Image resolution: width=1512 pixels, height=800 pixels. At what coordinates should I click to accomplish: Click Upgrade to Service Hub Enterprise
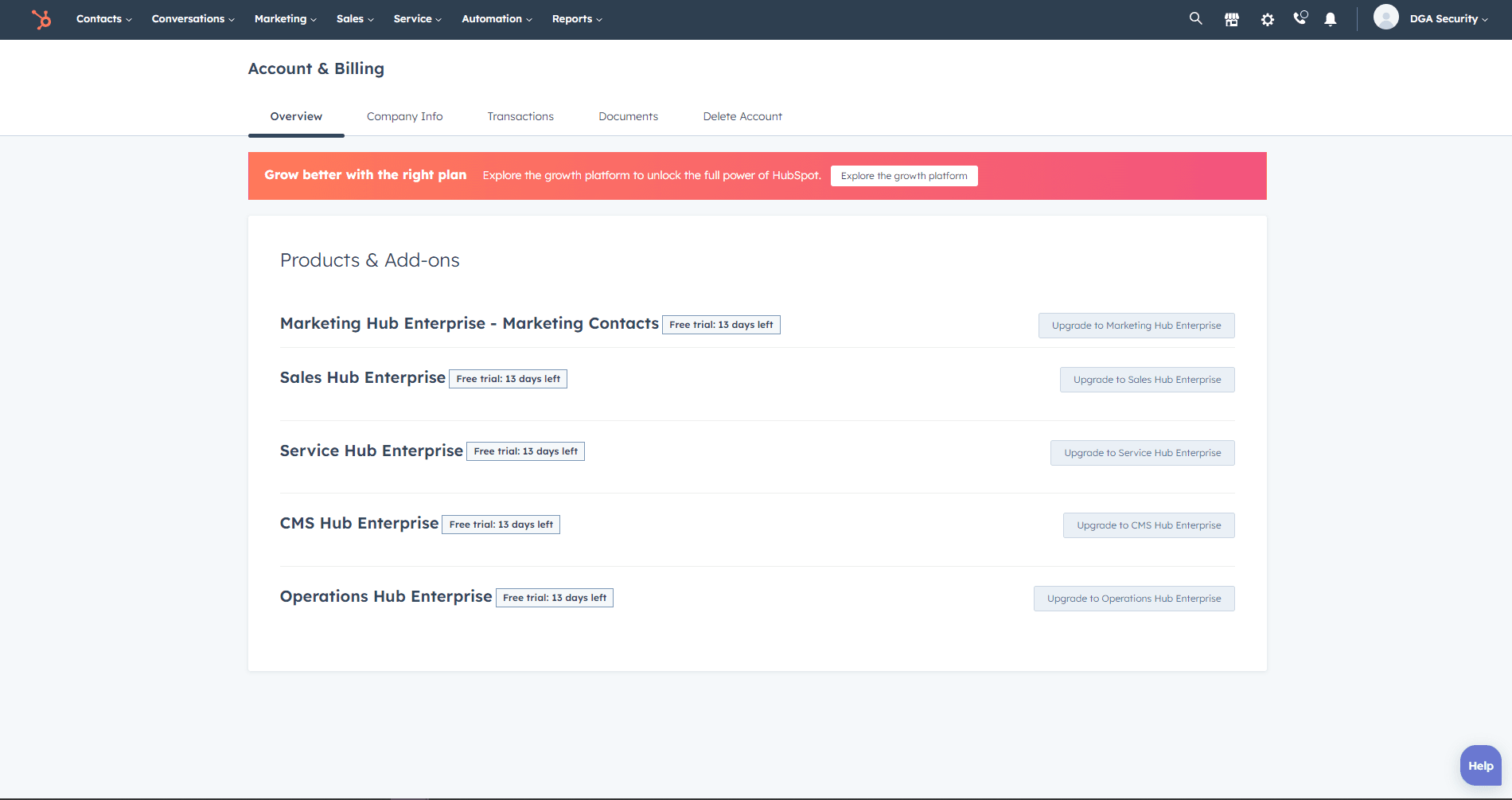(1142, 453)
